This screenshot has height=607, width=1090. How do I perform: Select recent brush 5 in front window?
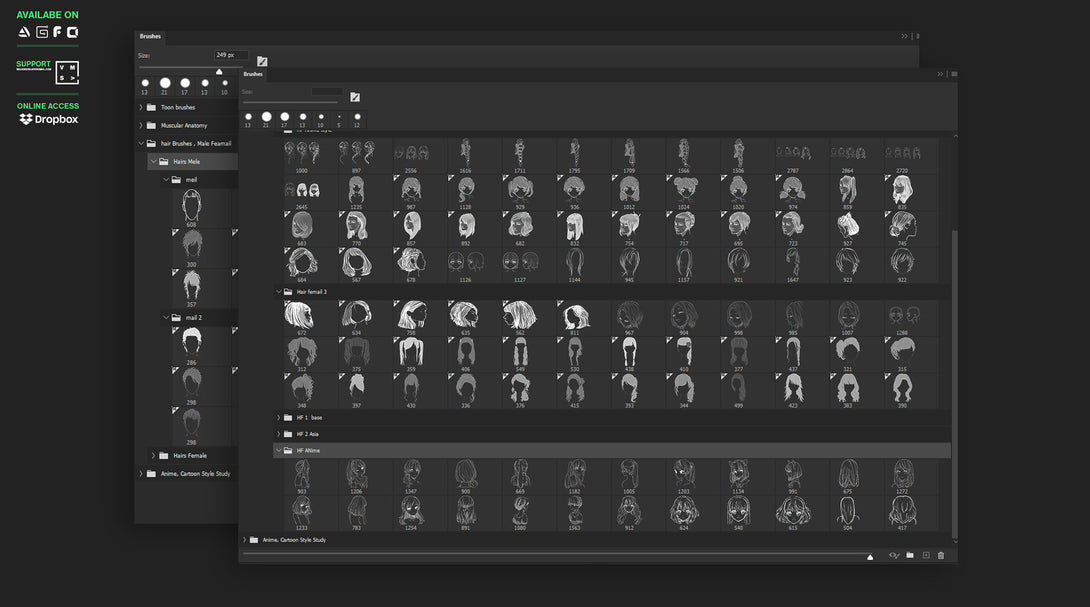pos(339,119)
